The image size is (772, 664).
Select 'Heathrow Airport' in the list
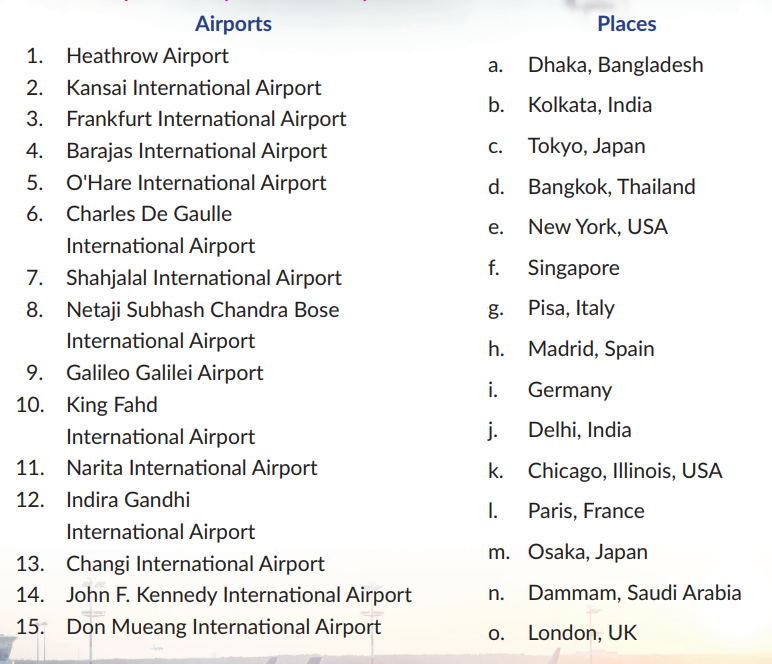coord(147,56)
